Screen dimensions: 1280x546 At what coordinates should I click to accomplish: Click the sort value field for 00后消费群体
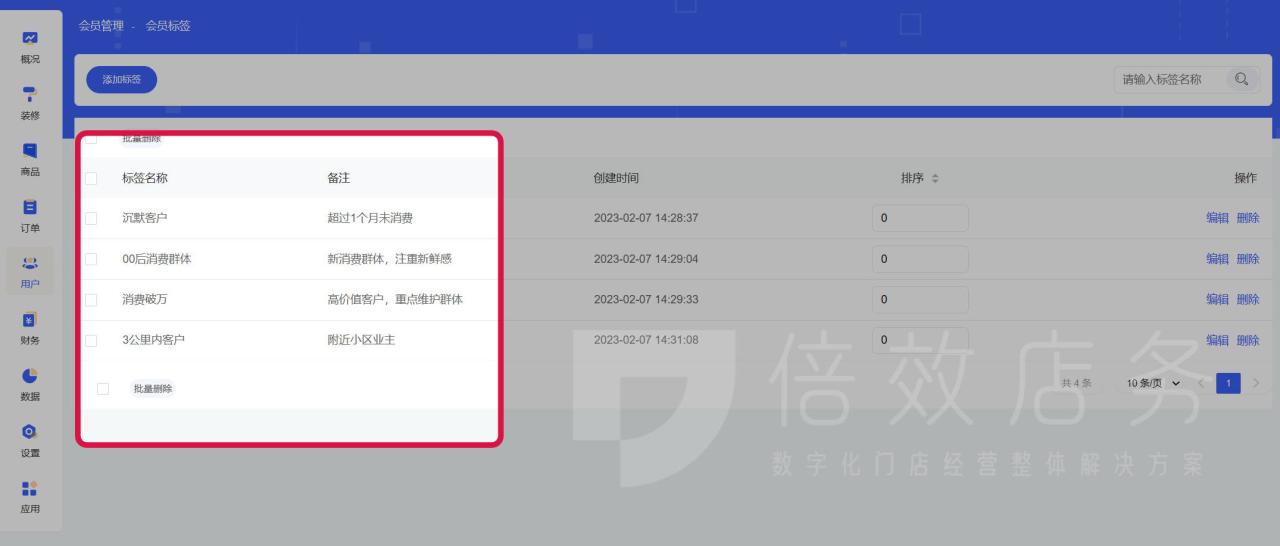coord(920,259)
